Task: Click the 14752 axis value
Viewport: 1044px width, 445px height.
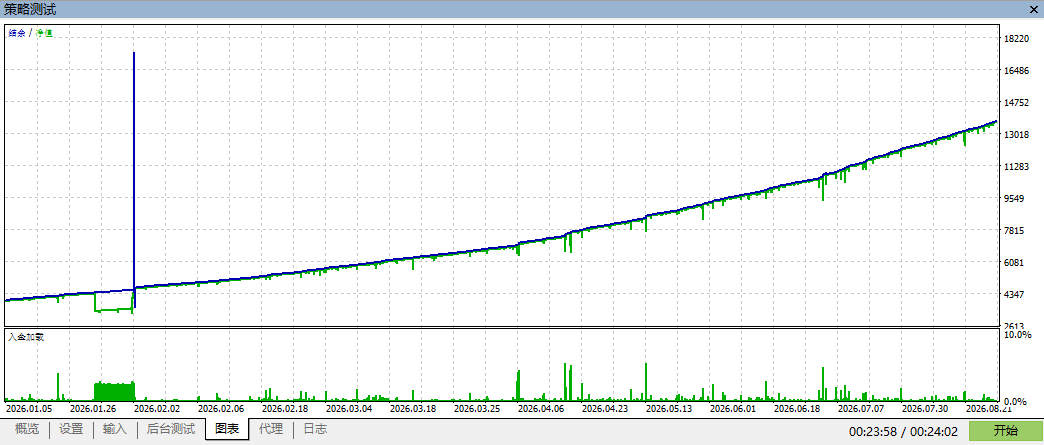Action: point(1016,103)
